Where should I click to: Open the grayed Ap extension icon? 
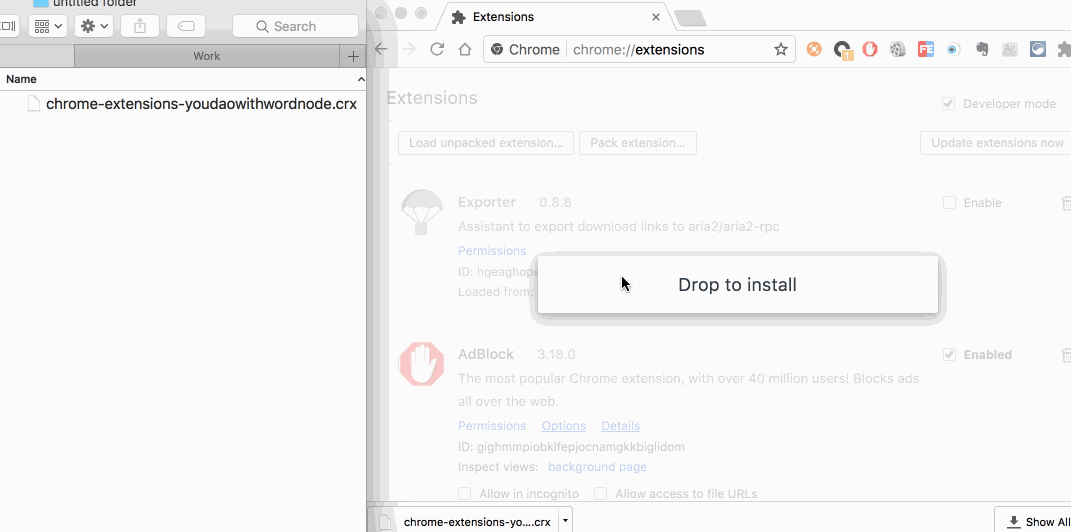[1010, 49]
